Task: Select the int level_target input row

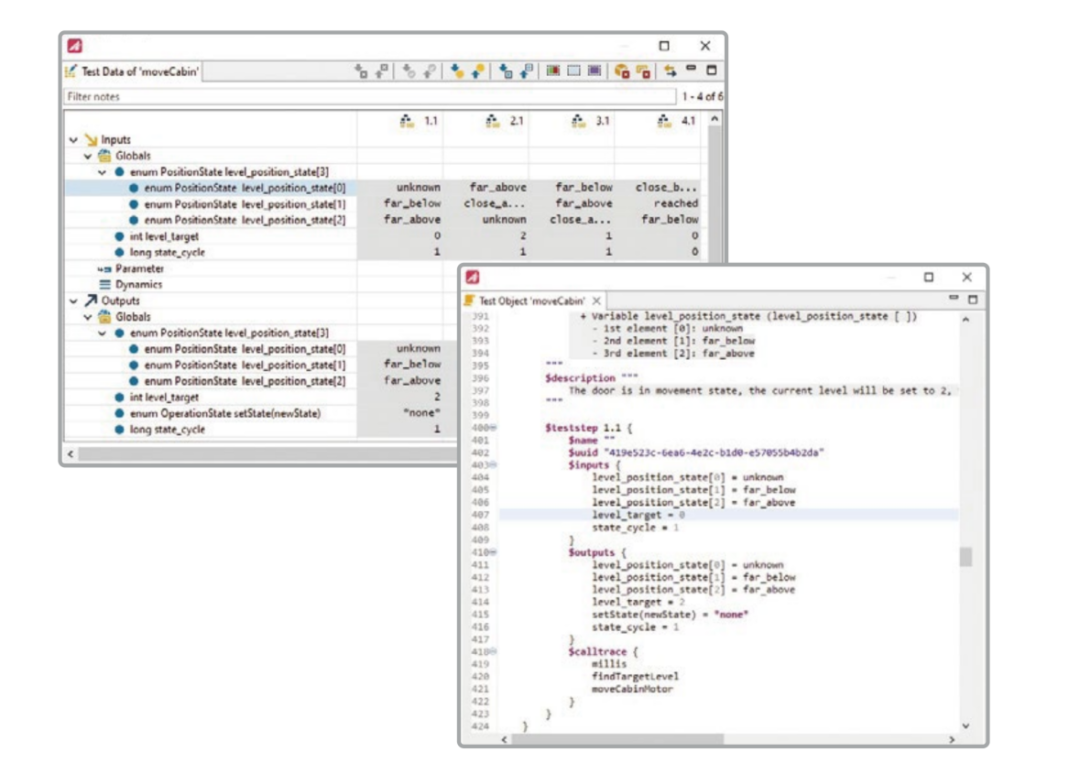Action: pyautogui.click(x=211, y=236)
